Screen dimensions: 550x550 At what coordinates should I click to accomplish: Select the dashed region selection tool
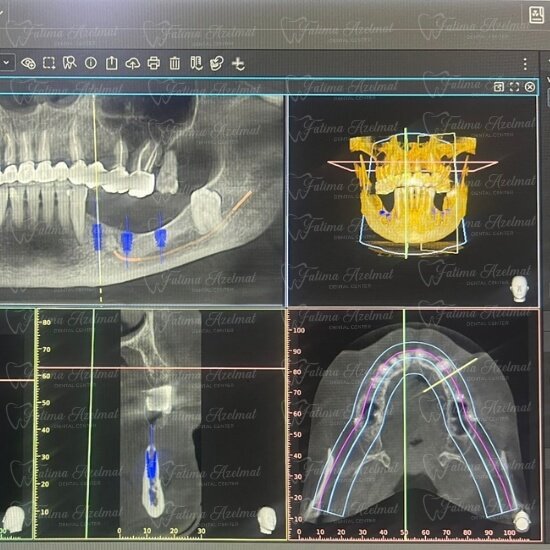tap(49, 63)
